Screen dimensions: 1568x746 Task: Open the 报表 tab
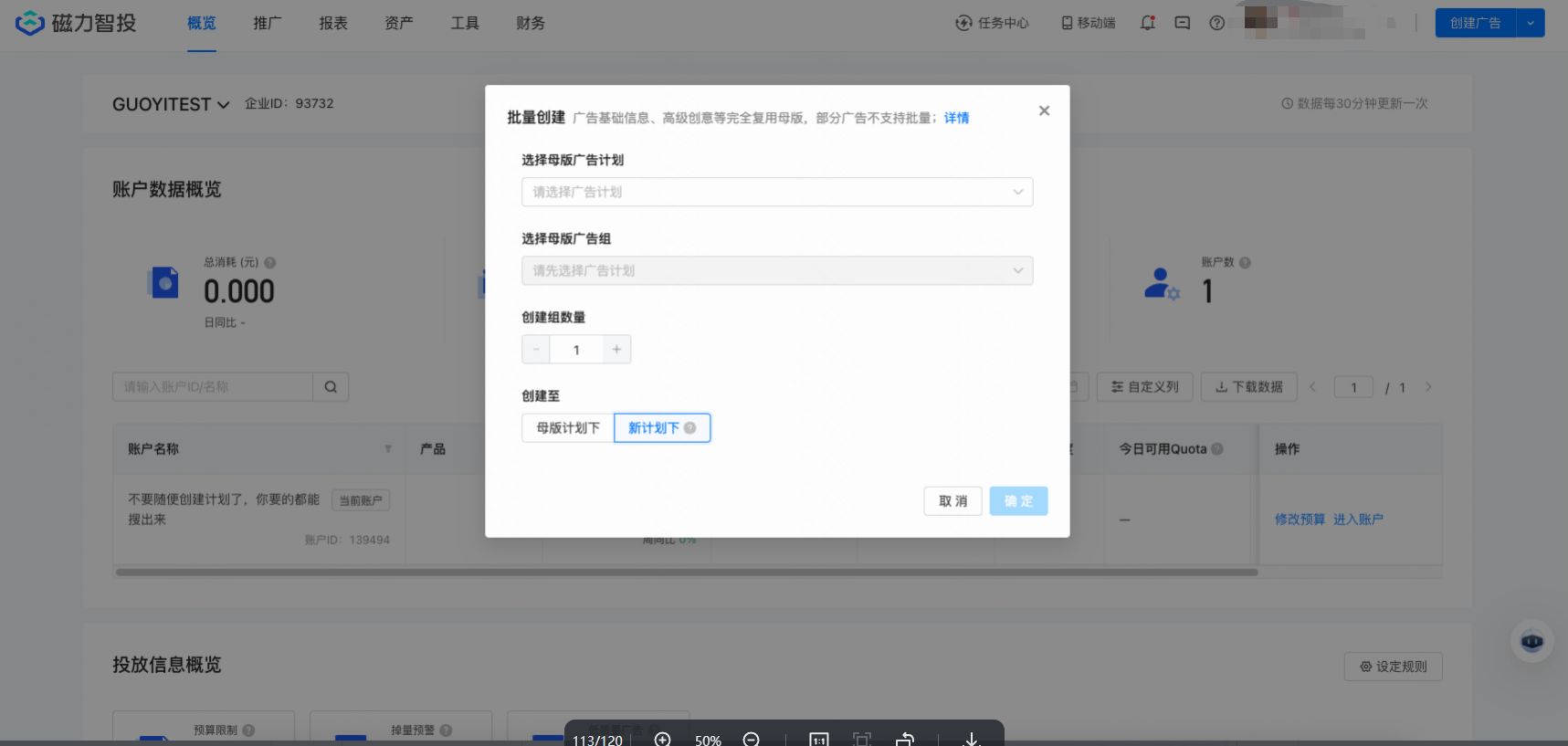point(333,24)
